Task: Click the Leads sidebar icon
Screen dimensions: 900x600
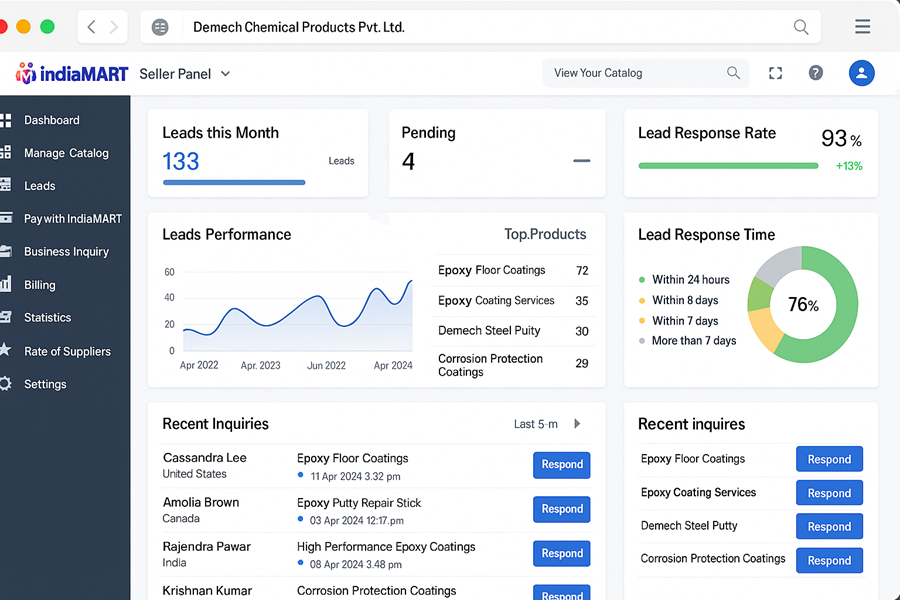Action: 6,185
